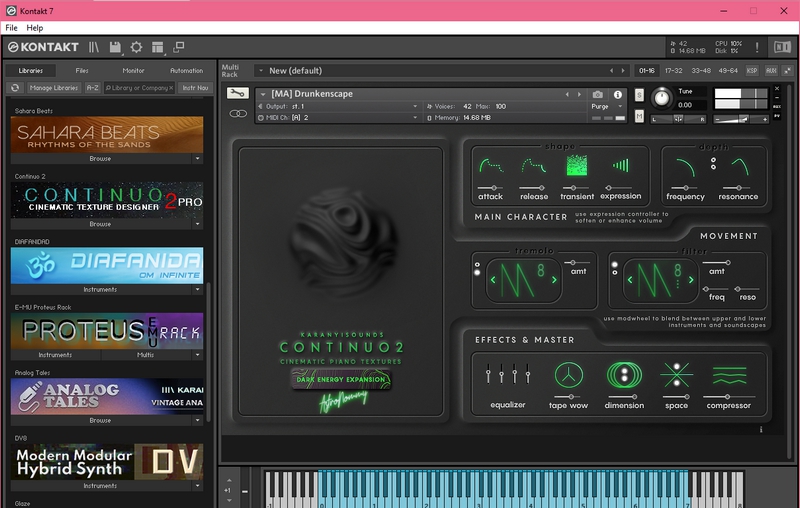Click the Manage Libraries button

point(52,88)
